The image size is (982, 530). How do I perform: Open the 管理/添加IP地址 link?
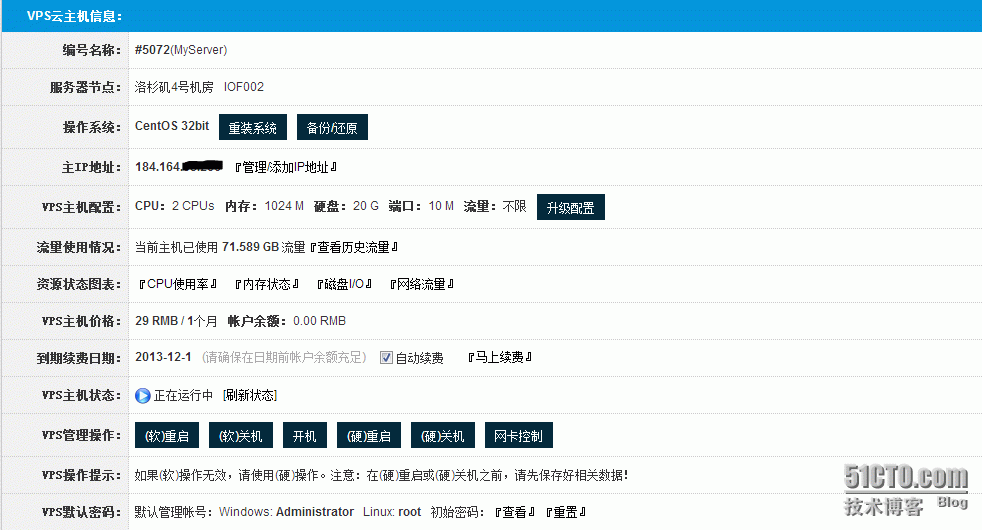click(285, 167)
